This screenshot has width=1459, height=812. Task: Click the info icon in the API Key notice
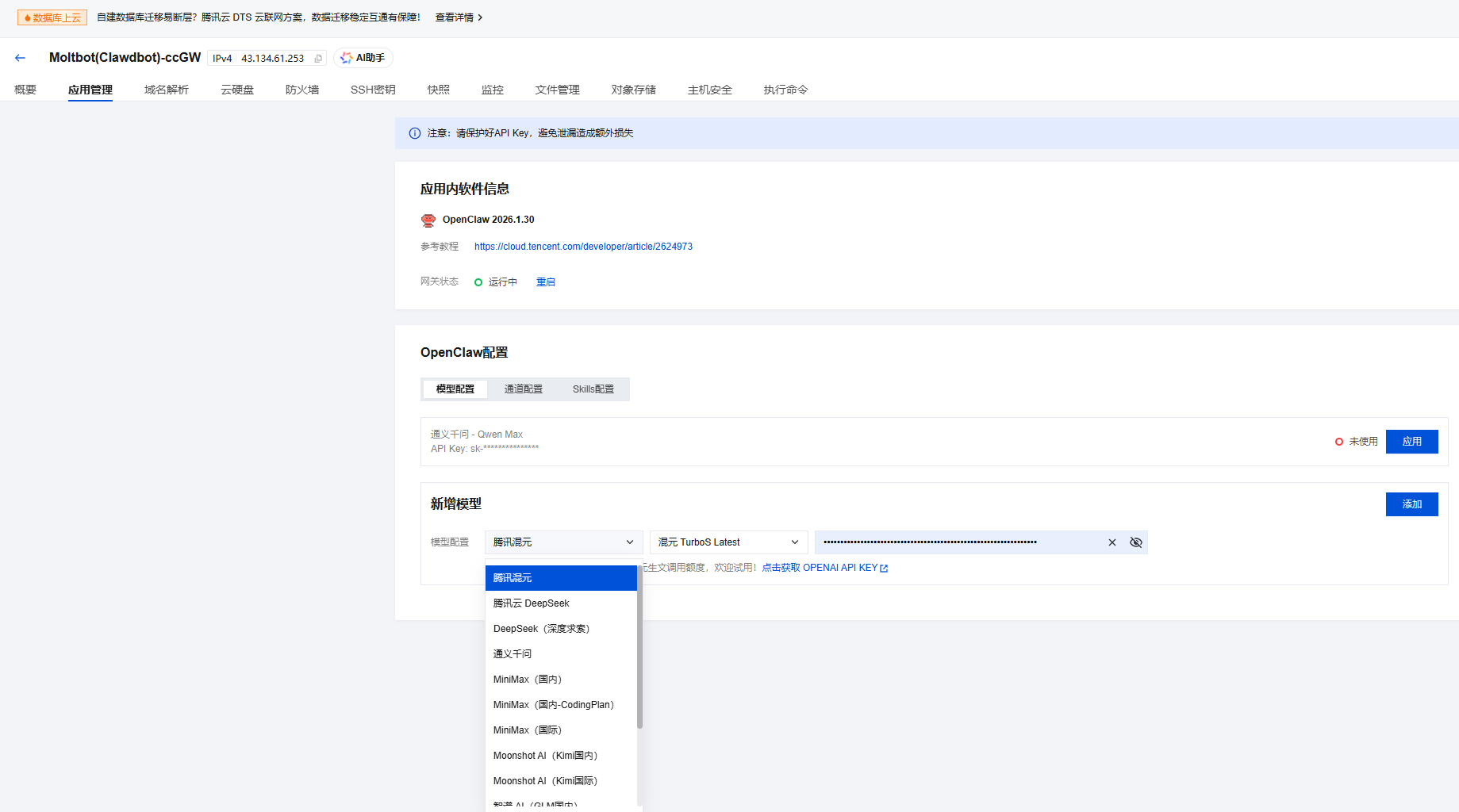pyautogui.click(x=414, y=133)
